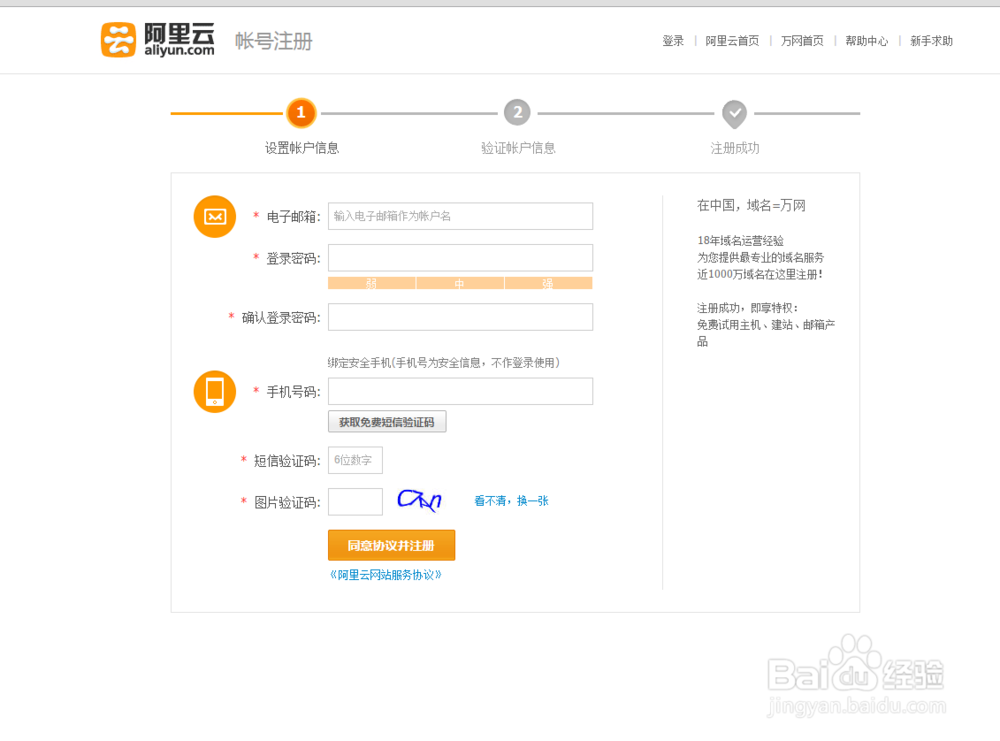Image resolution: width=1000 pixels, height=741 pixels.
Task: Click the Aliyun logo
Action: [x=158, y=40]
